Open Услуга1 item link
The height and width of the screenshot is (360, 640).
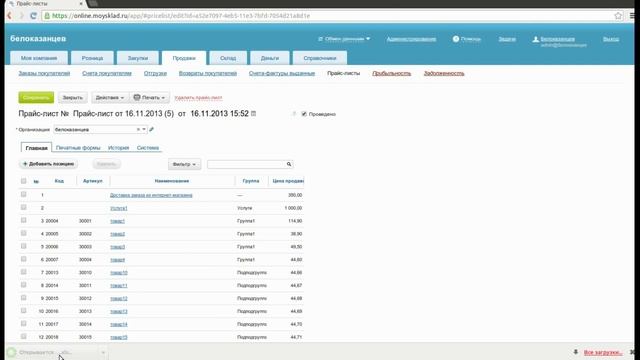[119, 208]
